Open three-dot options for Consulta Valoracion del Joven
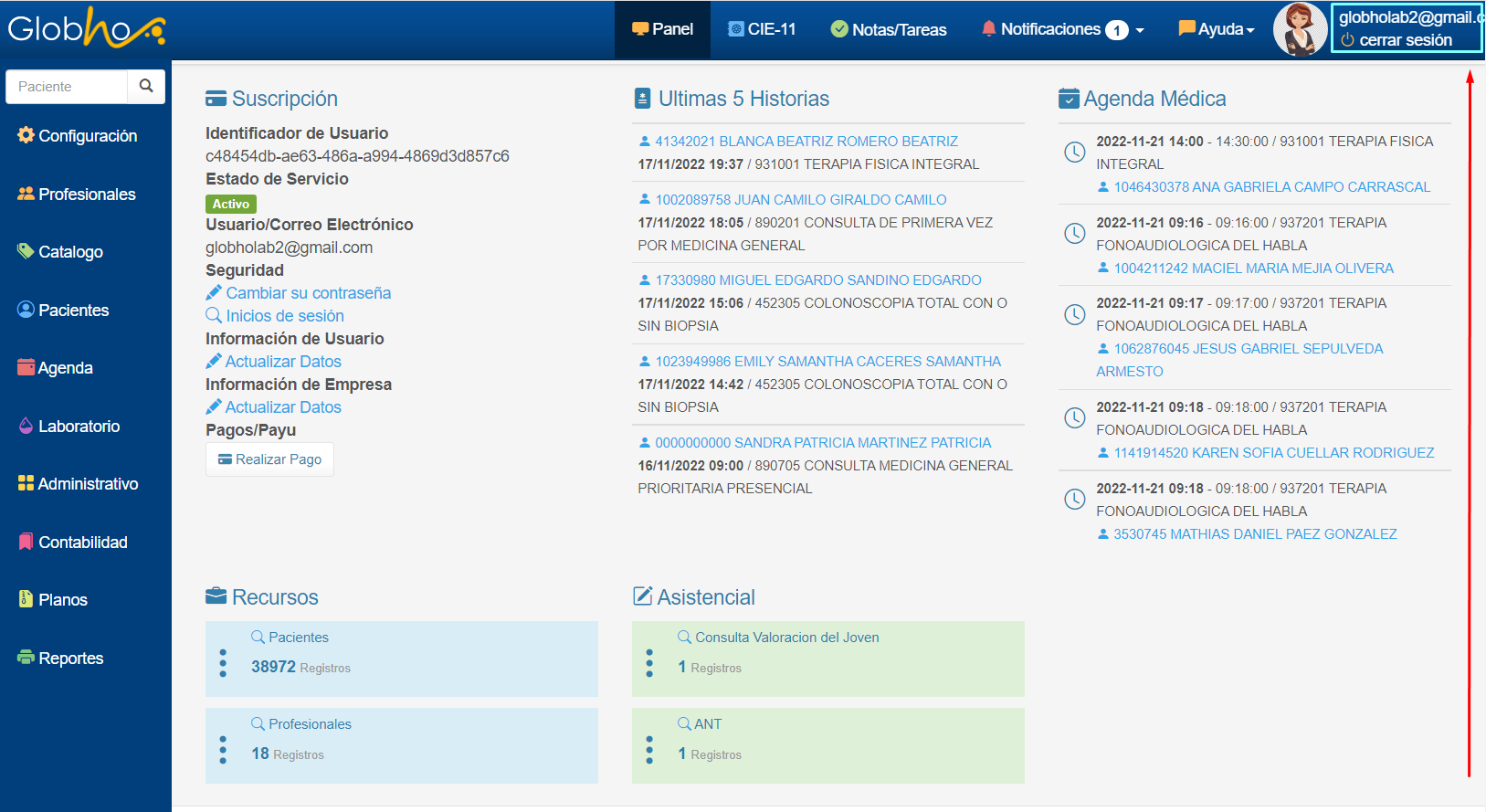The height and width of the screenshot is (812, 1486). point(649,663)
